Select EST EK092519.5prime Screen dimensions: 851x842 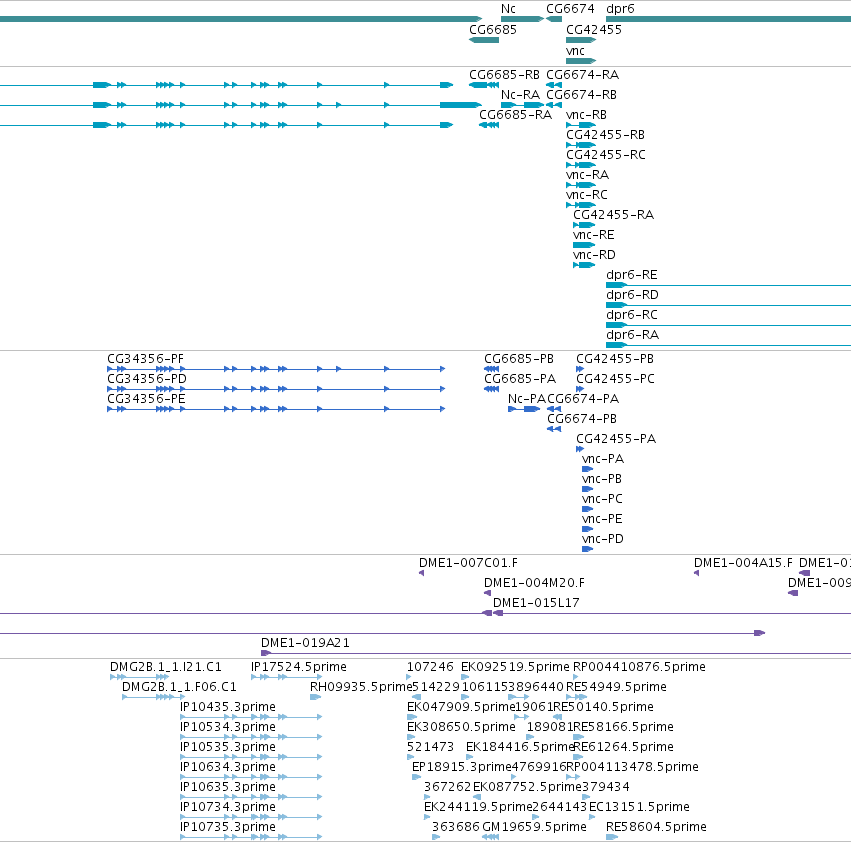(x=516, y=667)
